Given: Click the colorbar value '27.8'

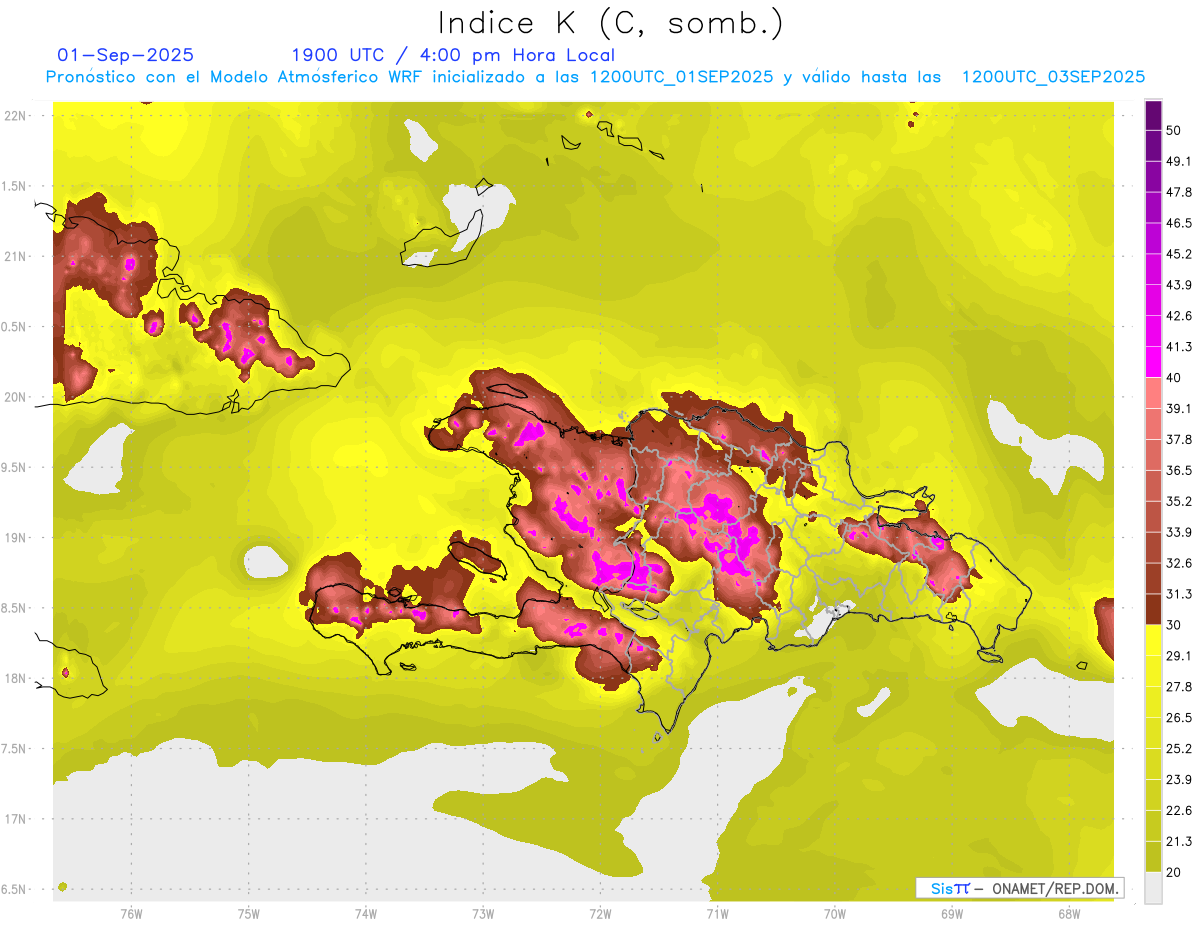Looking at the screenshot, I should point(1179,686).
